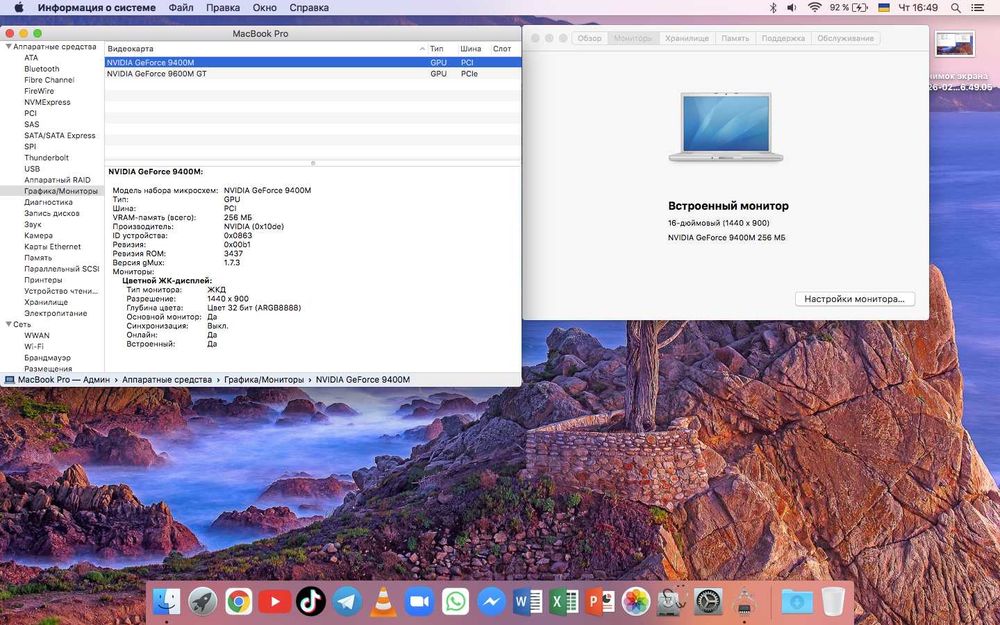Open the volume control in menu bar
The image size is (1000, 625).
pyautogui.click(x=791, y=8)
